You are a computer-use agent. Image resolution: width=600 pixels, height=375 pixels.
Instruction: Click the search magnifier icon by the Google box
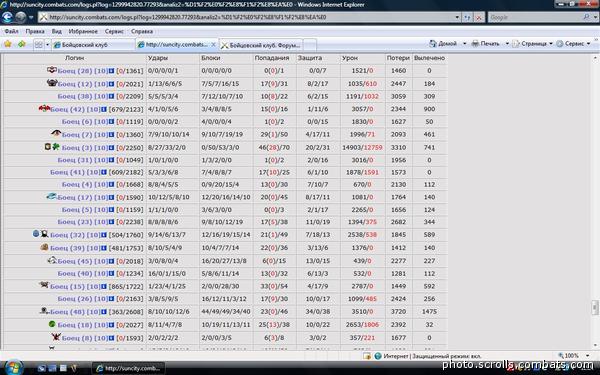pos(586,17)
